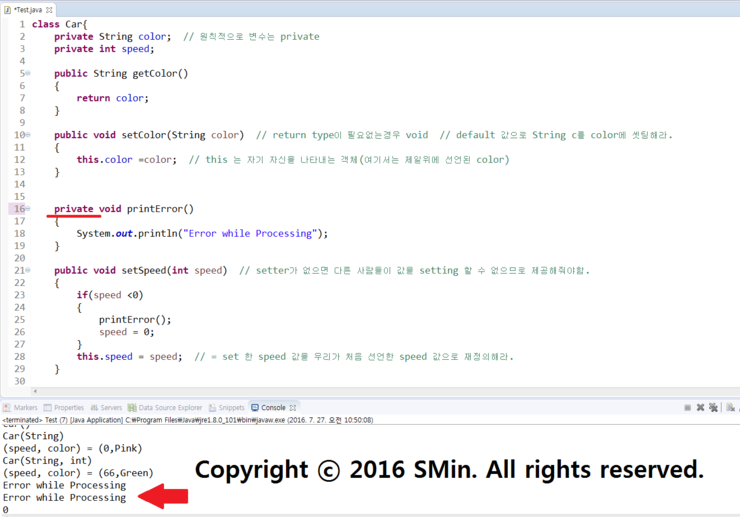The width and height of the screenshot is (740, 517).
Task: Click 'Car(String, int)' console output line
Action: click(47, 460)
